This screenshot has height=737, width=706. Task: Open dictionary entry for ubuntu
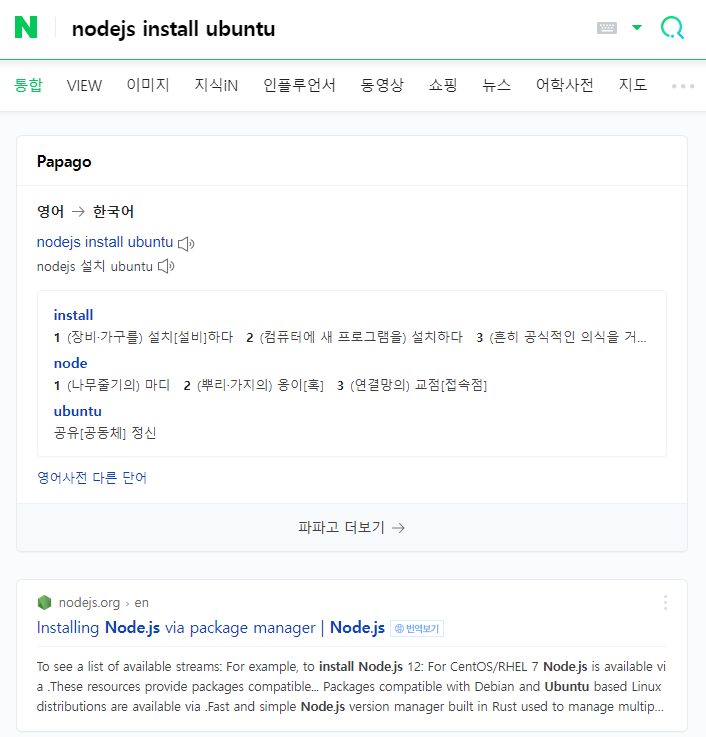pos(78,411)
